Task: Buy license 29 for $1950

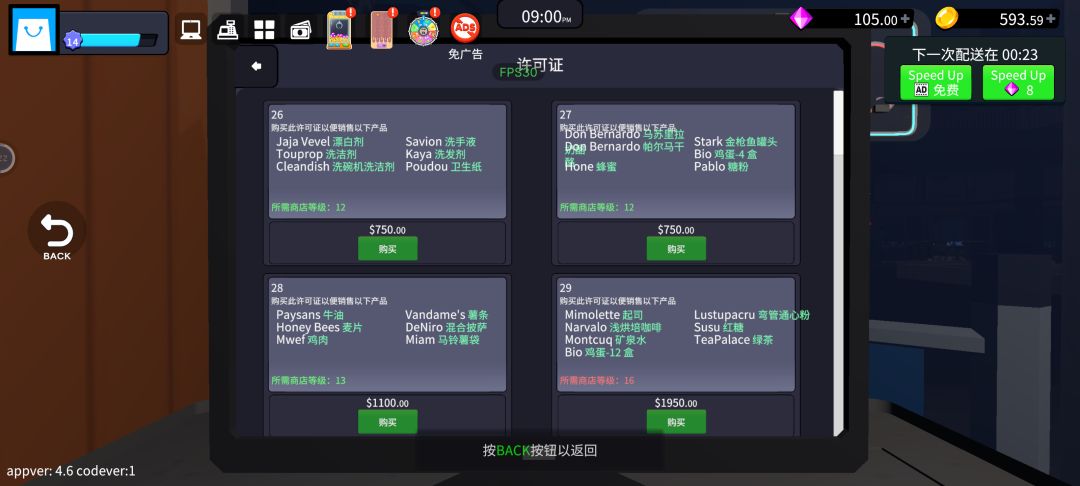Action: [x=676, y=422]
